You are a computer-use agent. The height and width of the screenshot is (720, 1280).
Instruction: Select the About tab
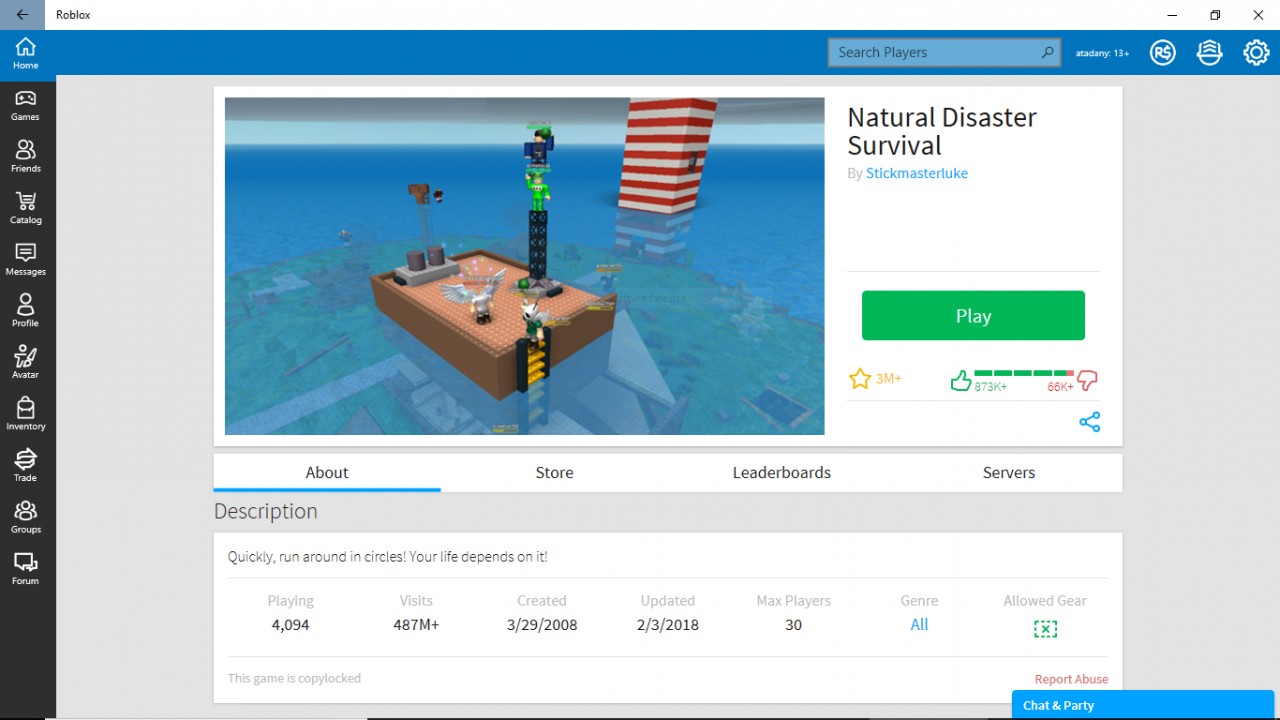(327, 473)
